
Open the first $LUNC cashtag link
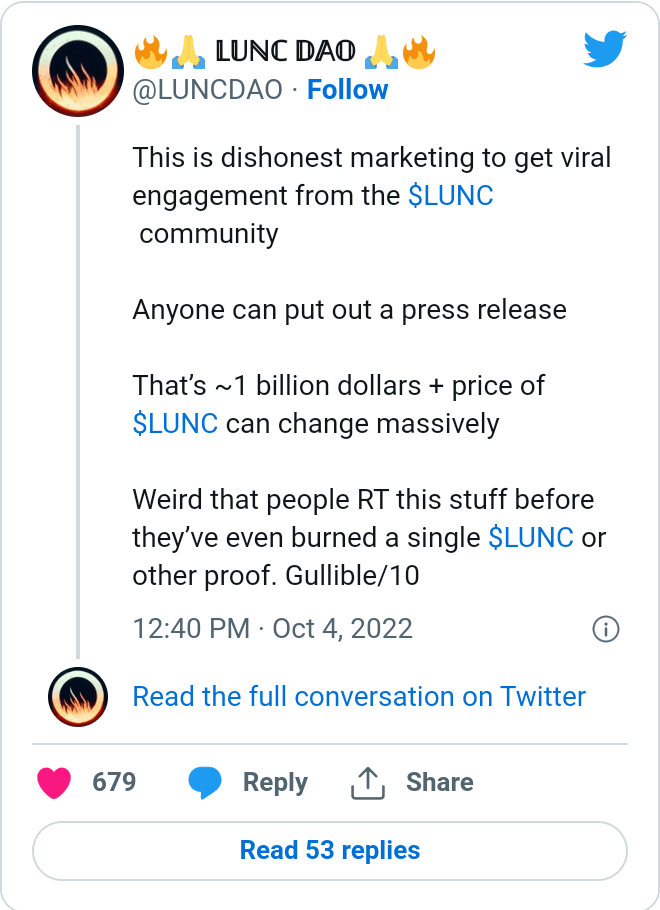[451, 195]
